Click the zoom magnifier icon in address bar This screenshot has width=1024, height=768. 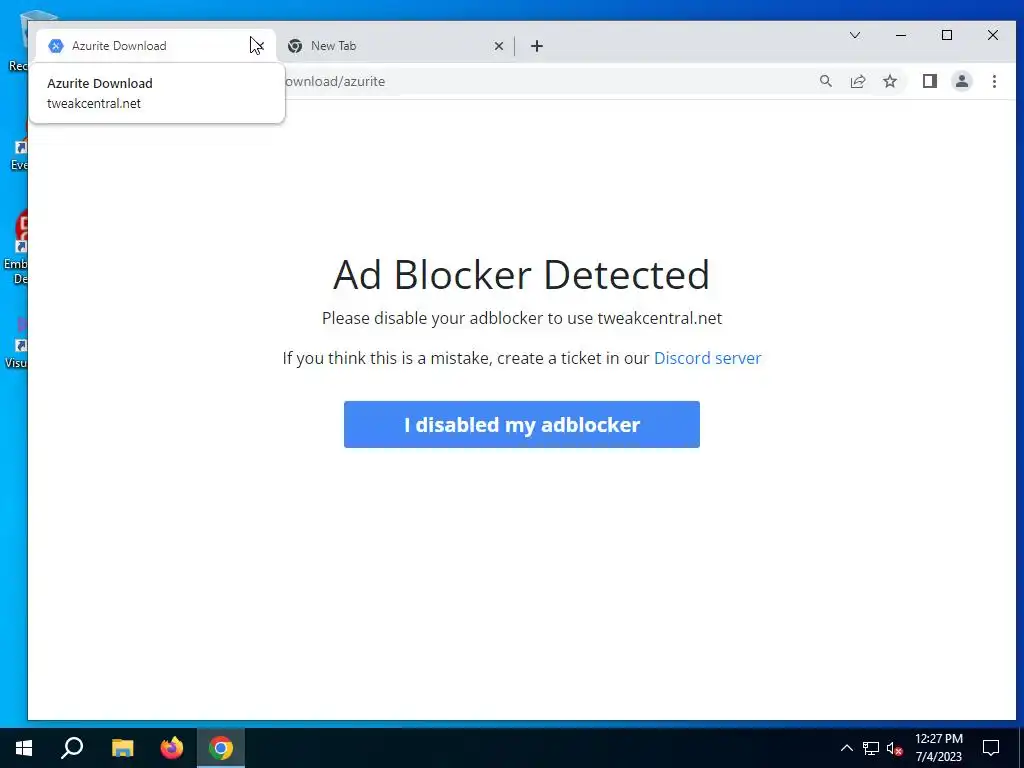tap(825, 81)
